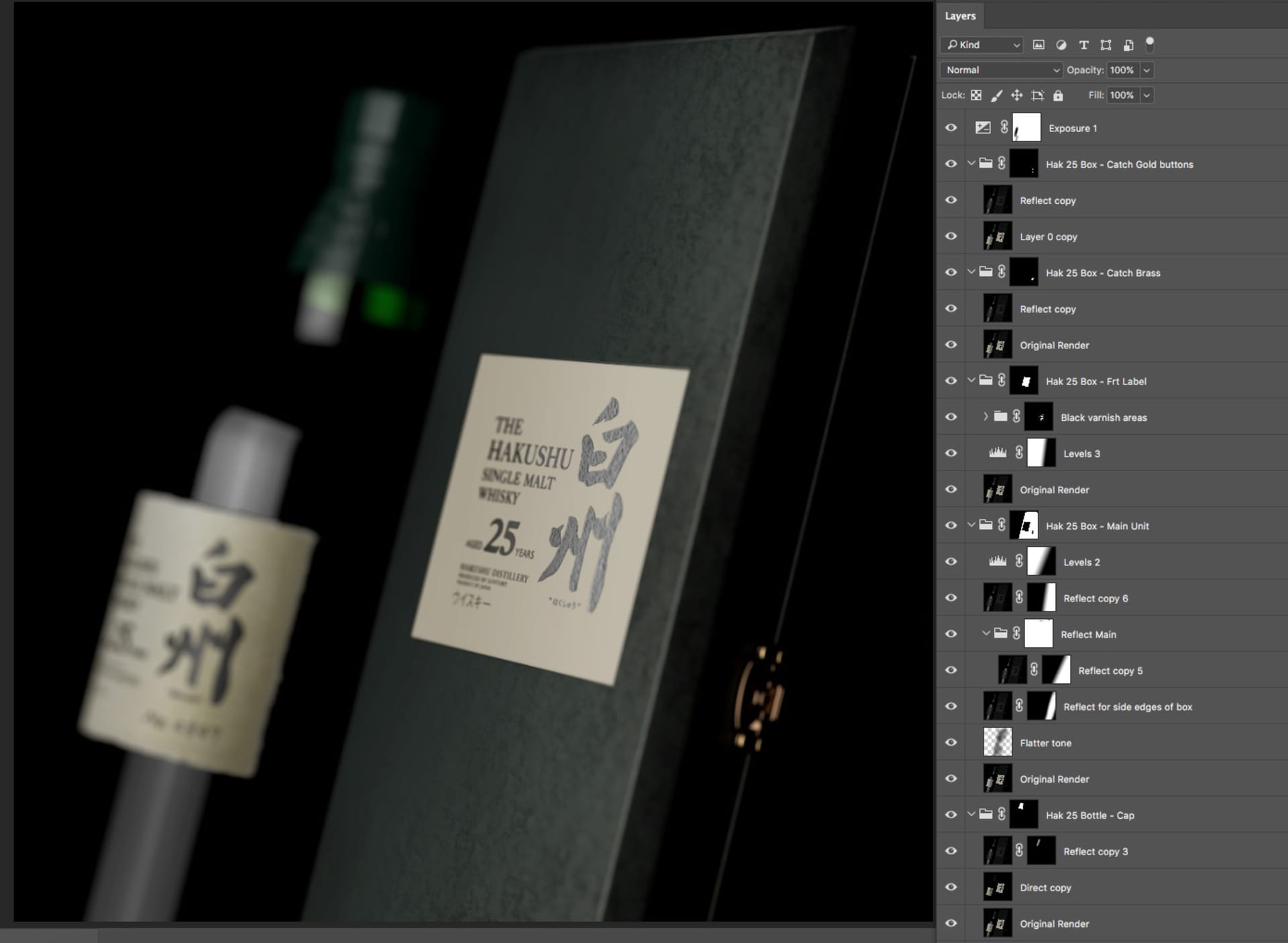
Task: Select the Levels 2 layer name
Action: (1081, 562)
